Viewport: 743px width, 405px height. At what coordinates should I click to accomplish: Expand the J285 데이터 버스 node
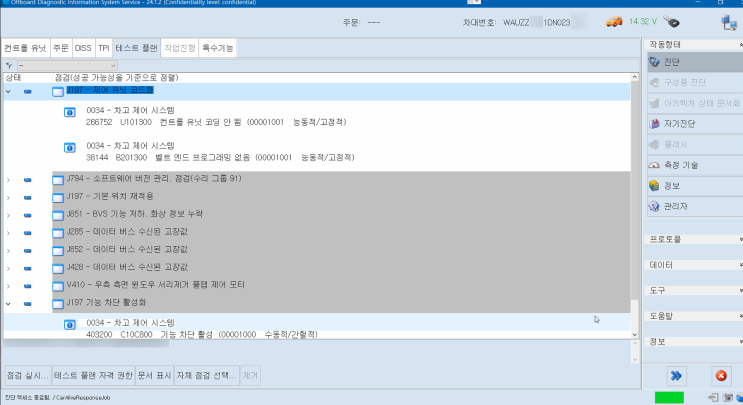pyautogui.click(x=8, y=233)
